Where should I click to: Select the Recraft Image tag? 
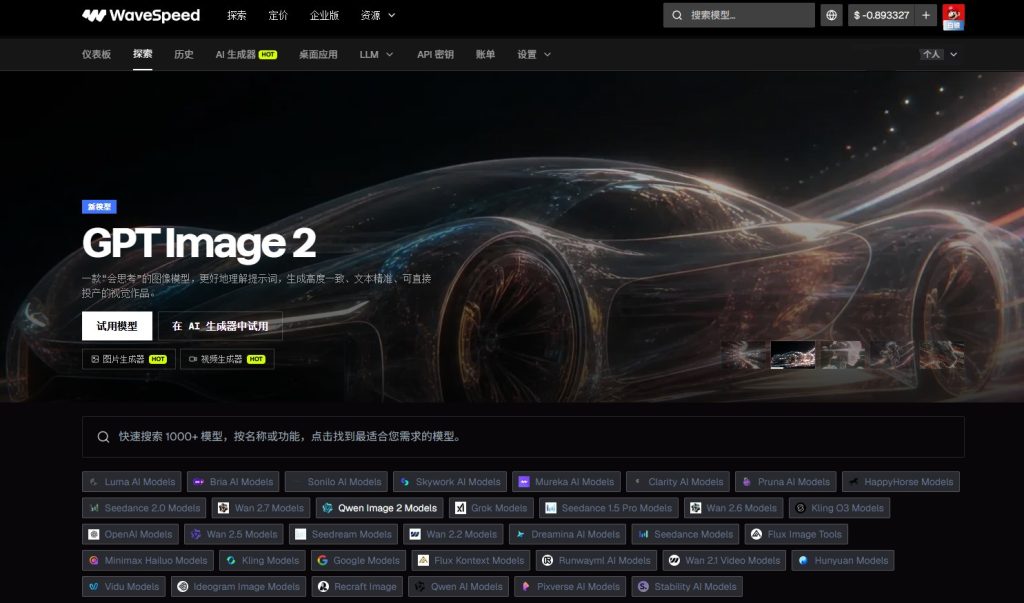(x=357, y=586)
